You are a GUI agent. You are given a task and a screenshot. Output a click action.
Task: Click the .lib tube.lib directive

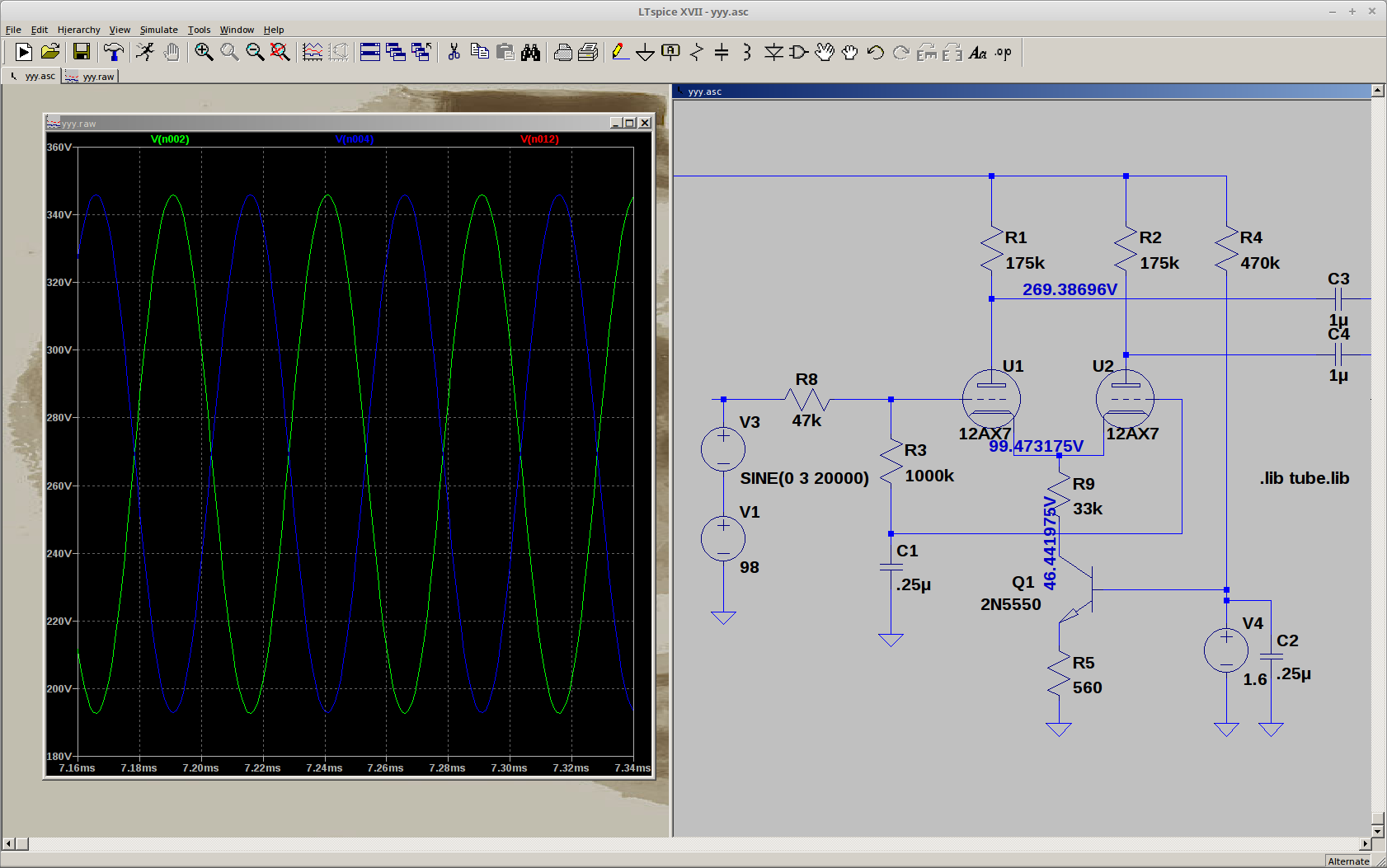pyautogui.click(x=1305, y=478)
